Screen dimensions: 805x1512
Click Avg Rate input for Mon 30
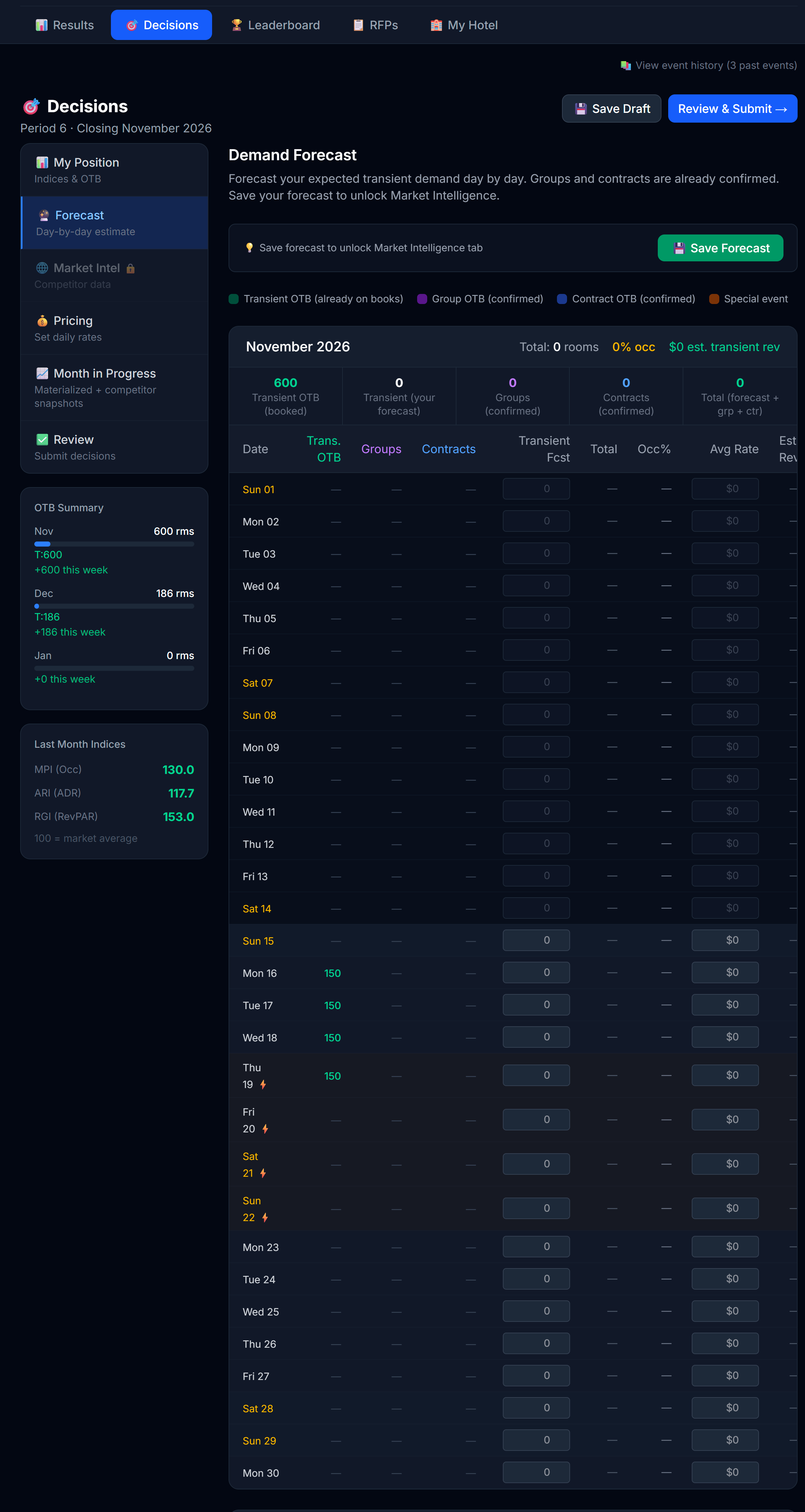click(725, 1473)
